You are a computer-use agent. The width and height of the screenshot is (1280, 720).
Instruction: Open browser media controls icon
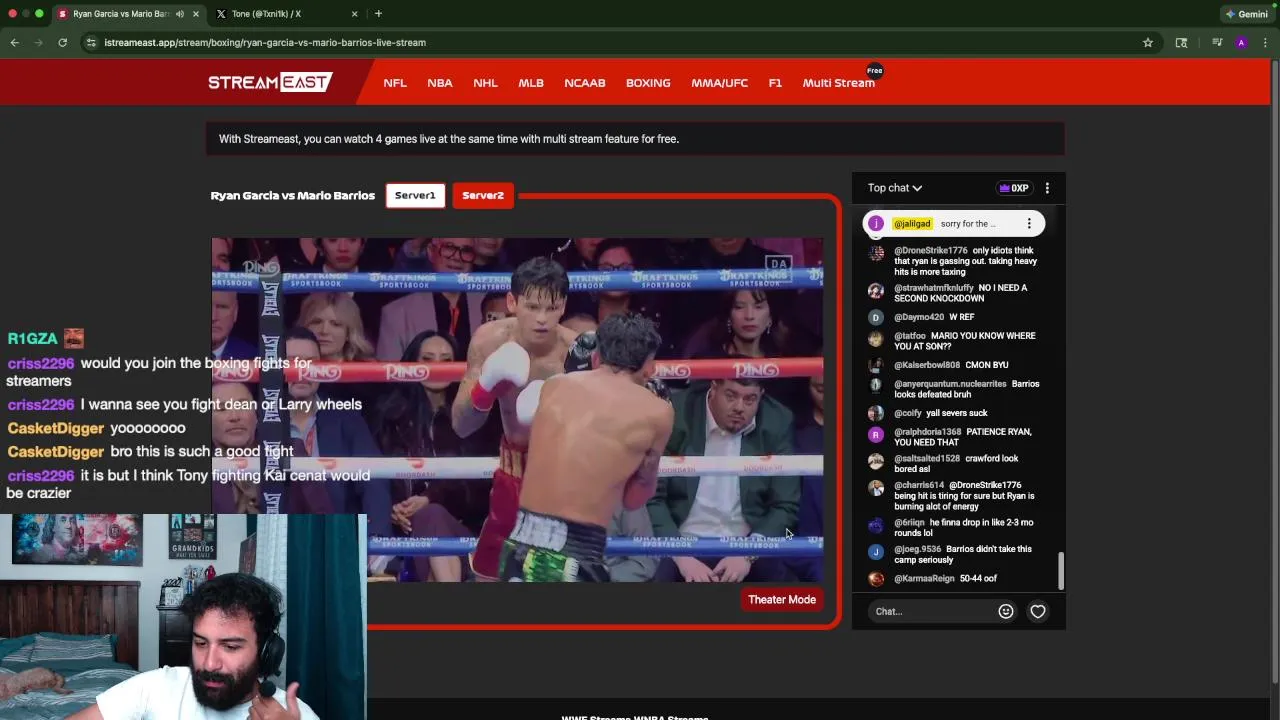(1217, 42)
